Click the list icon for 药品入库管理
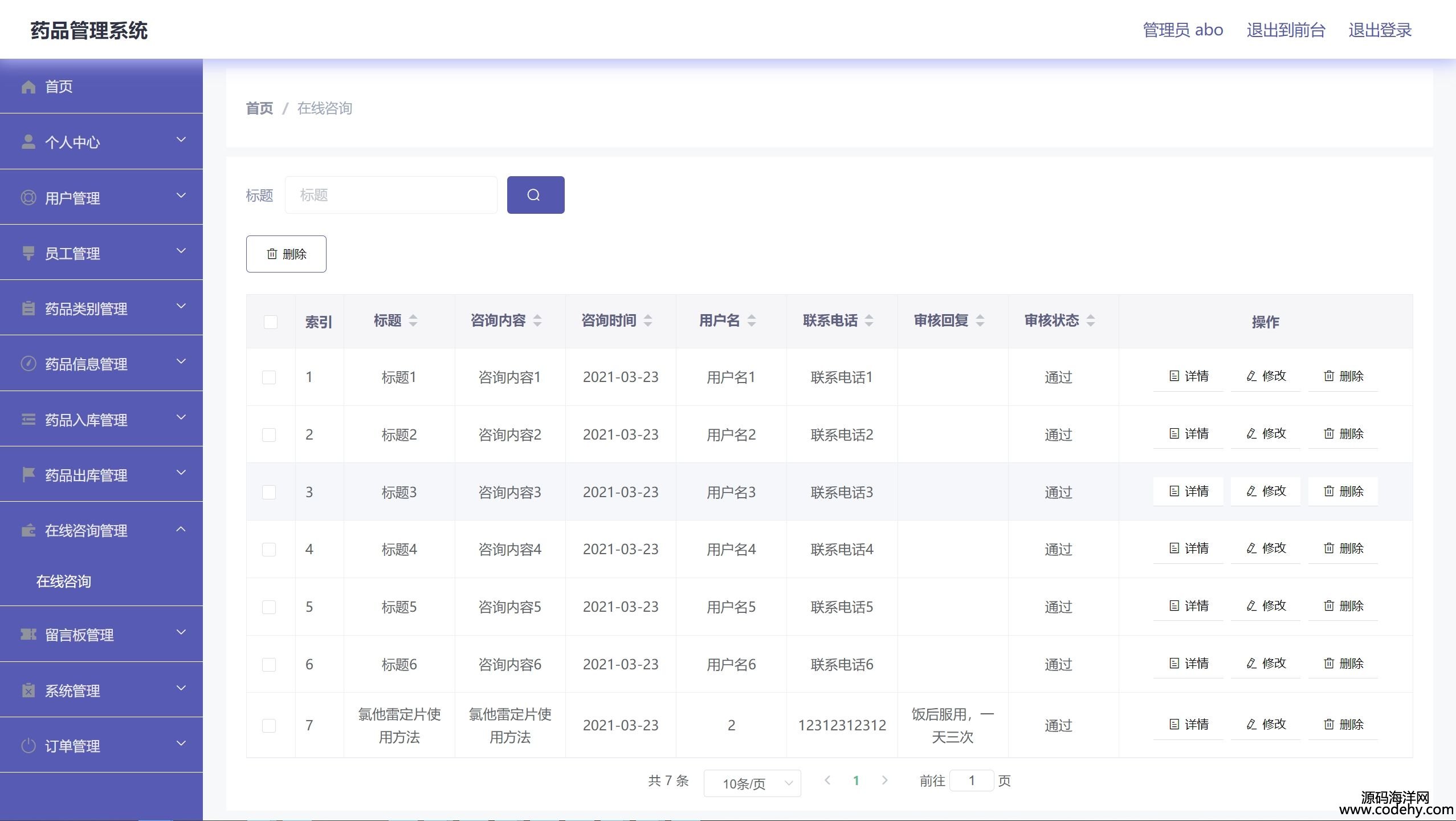The height and width of the screenshot is (821, 1456). click(x=28, y=420)
